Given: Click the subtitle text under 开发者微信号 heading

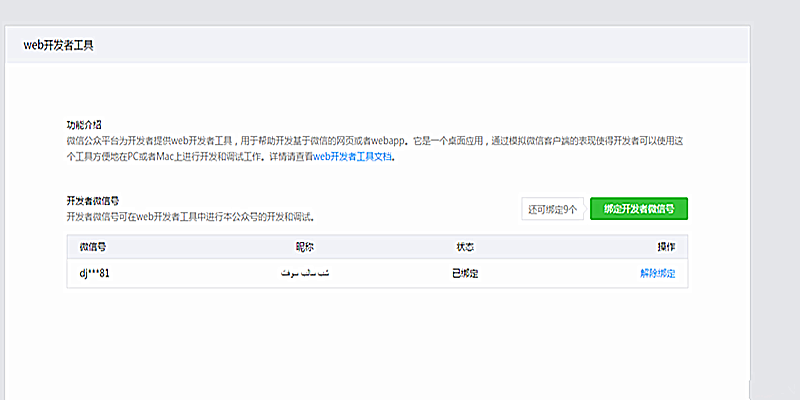Looking at the screenshot, I should [190, 216].
